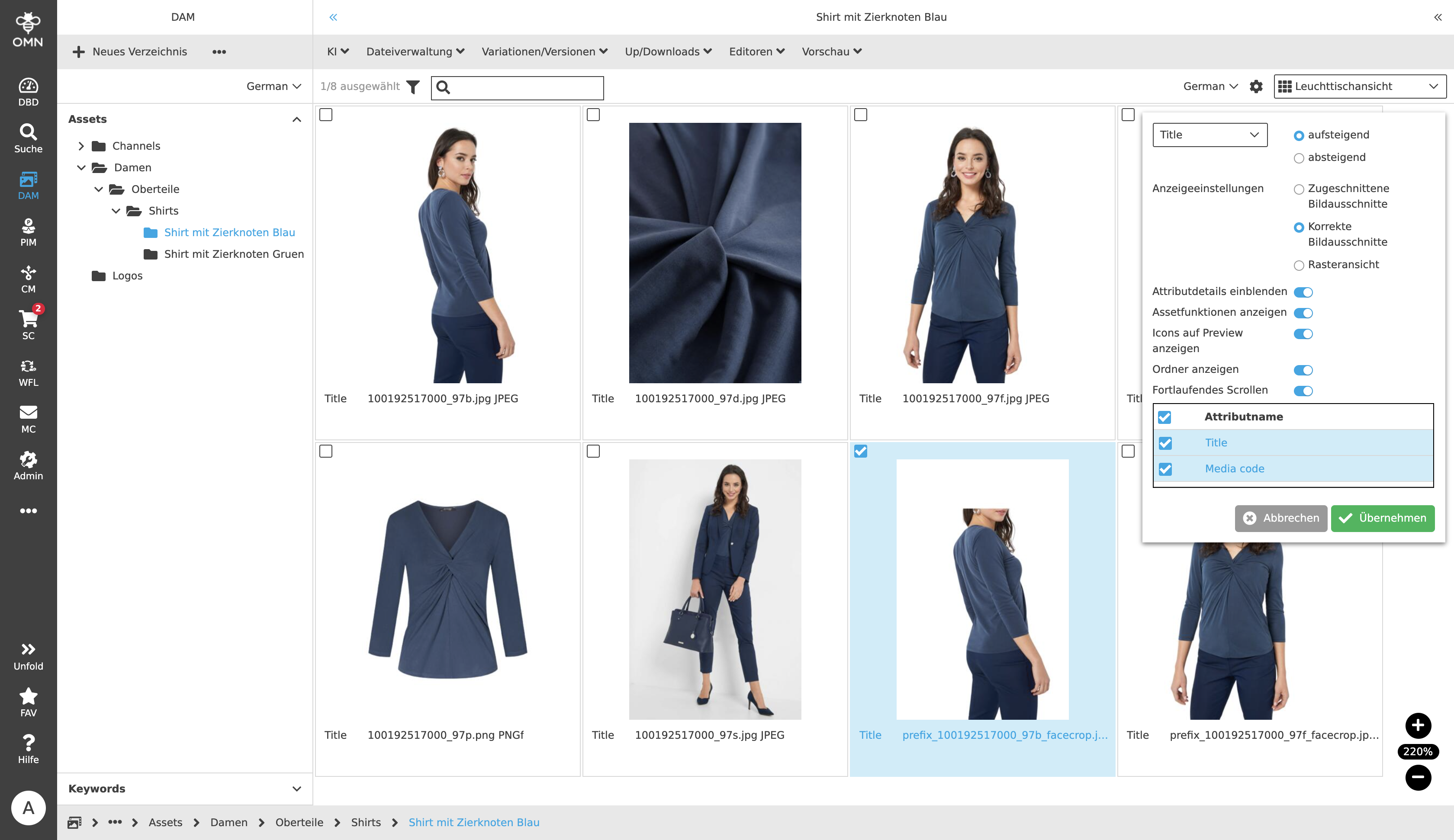This screenshot has height=840, width=1454.
Task: Click the filter funnel icon
Action: click(x=412, y=87)
